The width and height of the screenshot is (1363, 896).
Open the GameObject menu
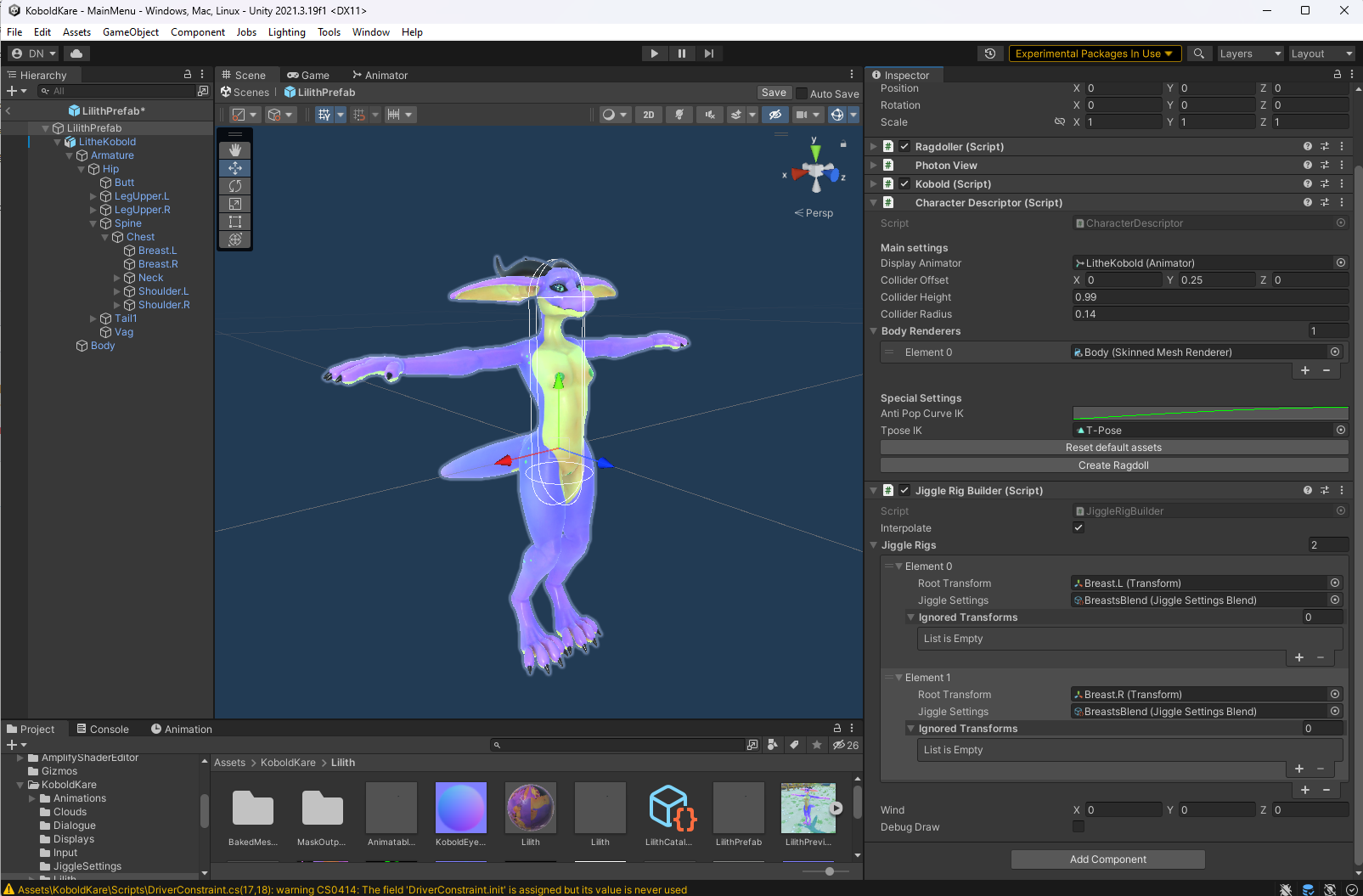131,32
